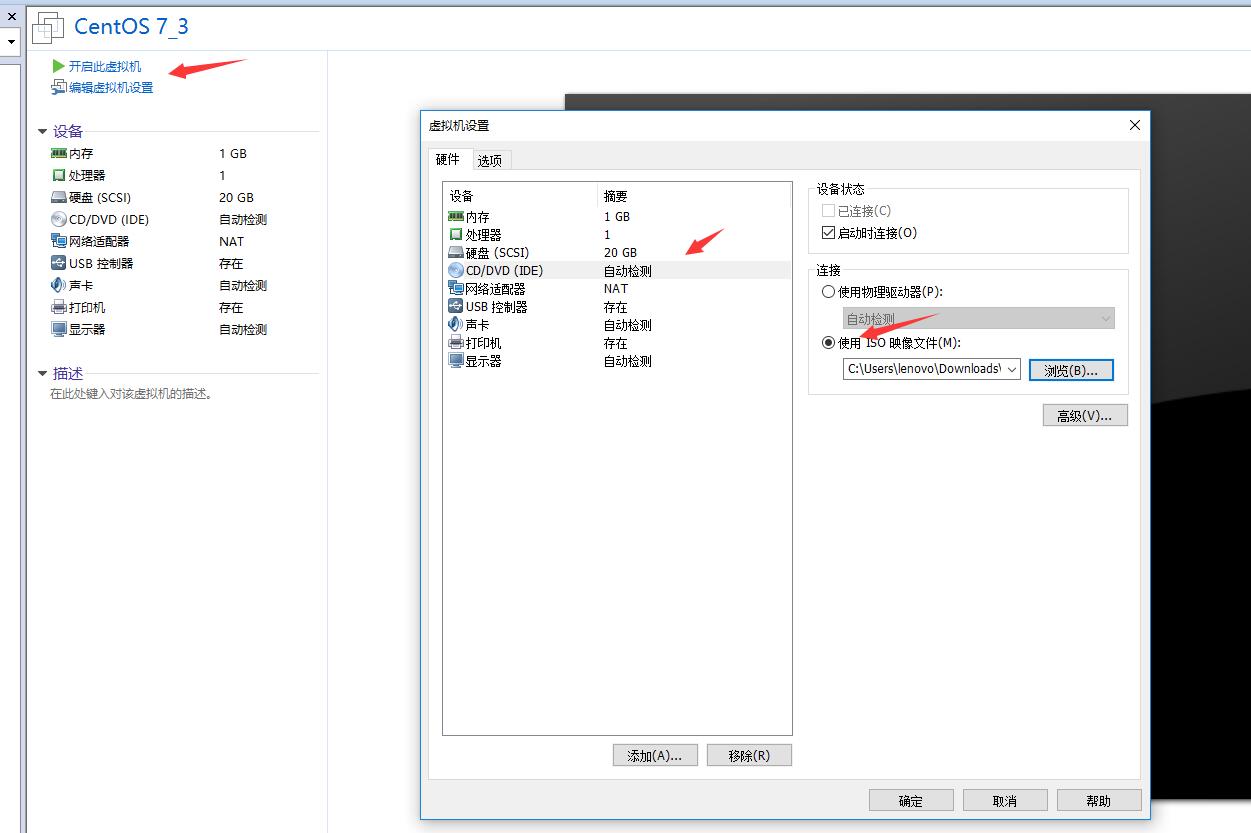Select sound card icon in left device panel

[x=59, y=285]
